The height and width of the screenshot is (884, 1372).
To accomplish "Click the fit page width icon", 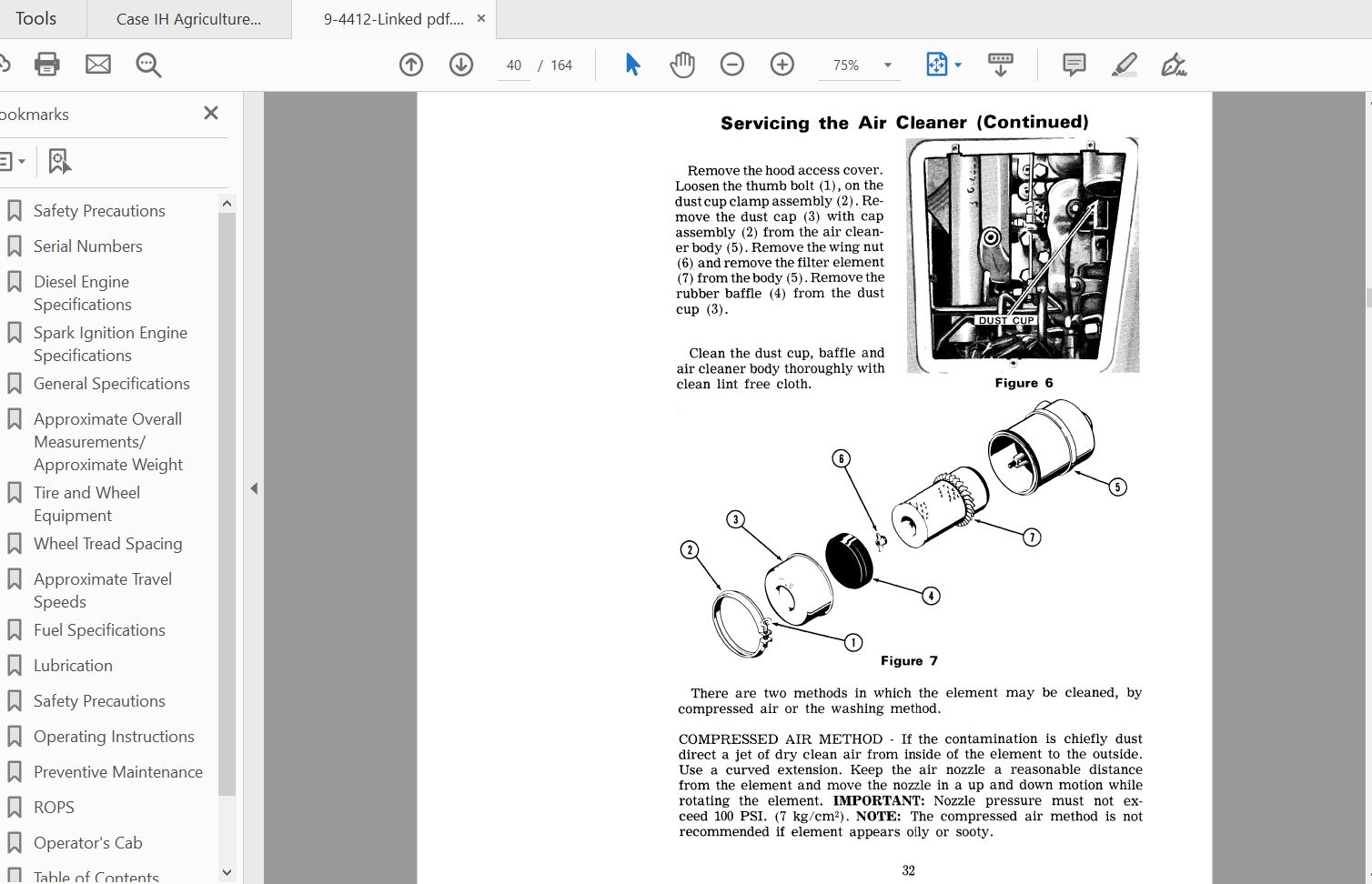I will coord(936,65).
